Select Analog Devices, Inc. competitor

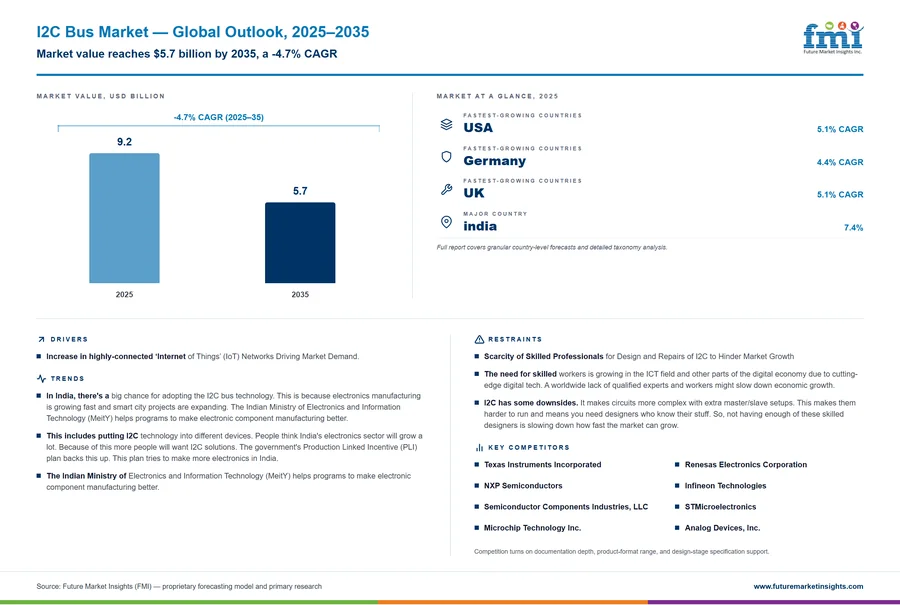click(722, 528)
